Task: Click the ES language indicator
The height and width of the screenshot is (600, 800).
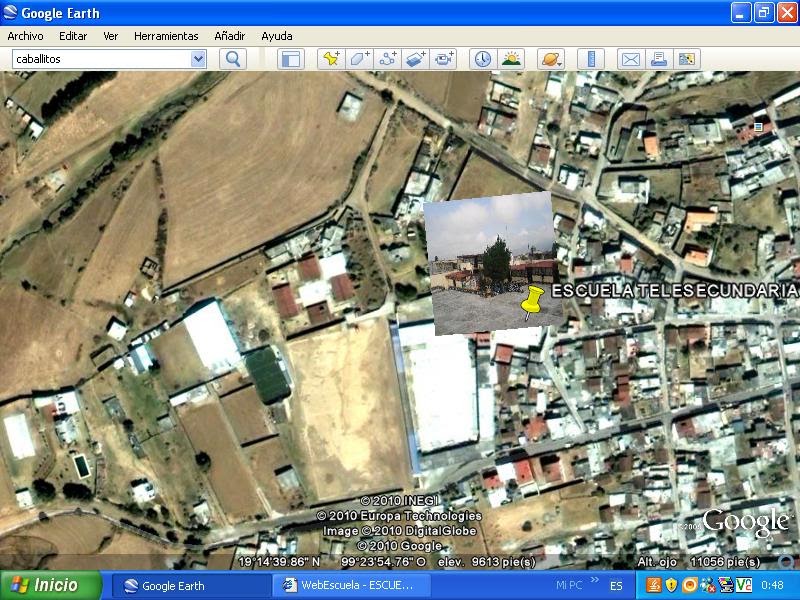Action: pyautogui.click(x=616, y=586)
